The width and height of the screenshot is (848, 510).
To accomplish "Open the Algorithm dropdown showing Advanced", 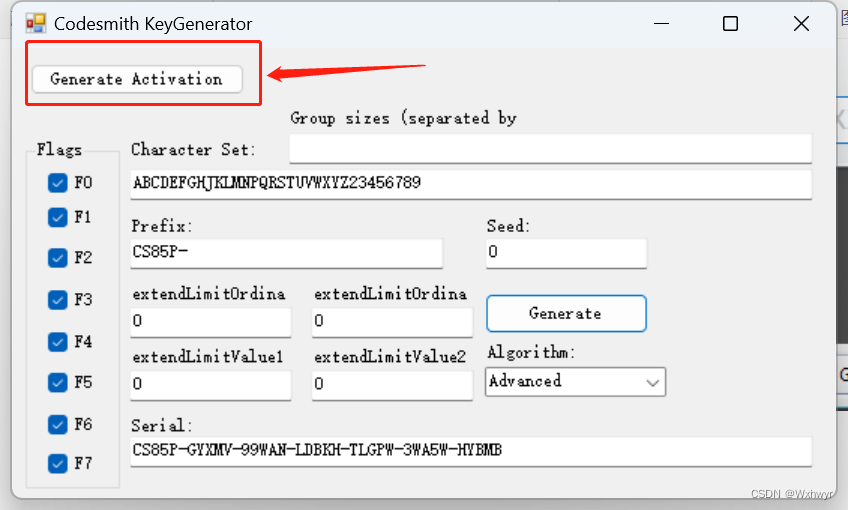I will pyautogui.click(x=575, y=382).
